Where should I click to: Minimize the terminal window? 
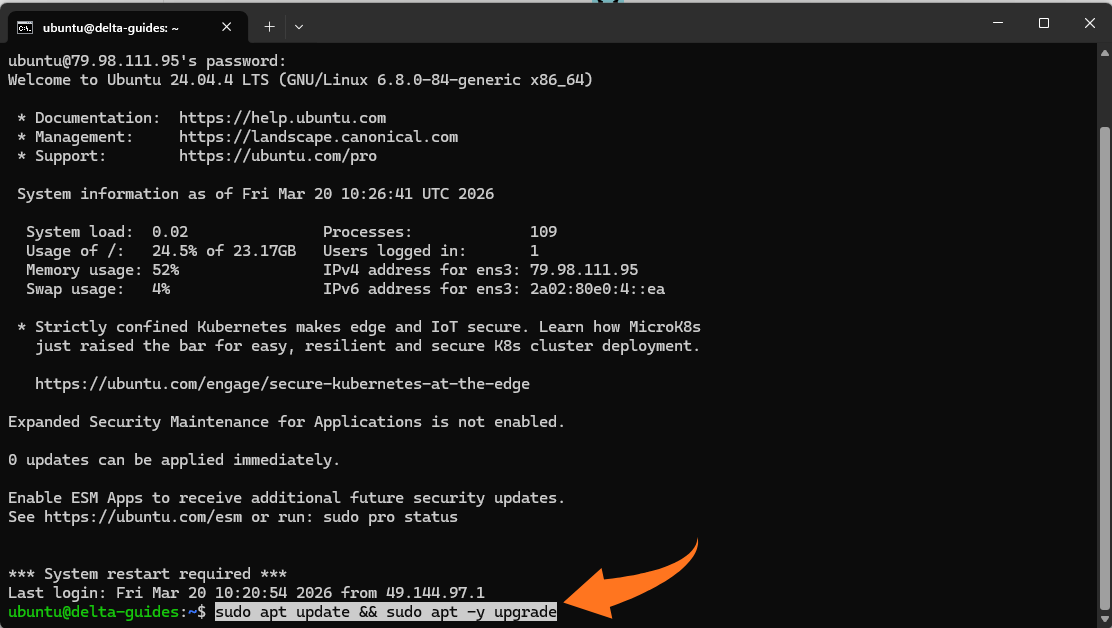pos(997,23)
